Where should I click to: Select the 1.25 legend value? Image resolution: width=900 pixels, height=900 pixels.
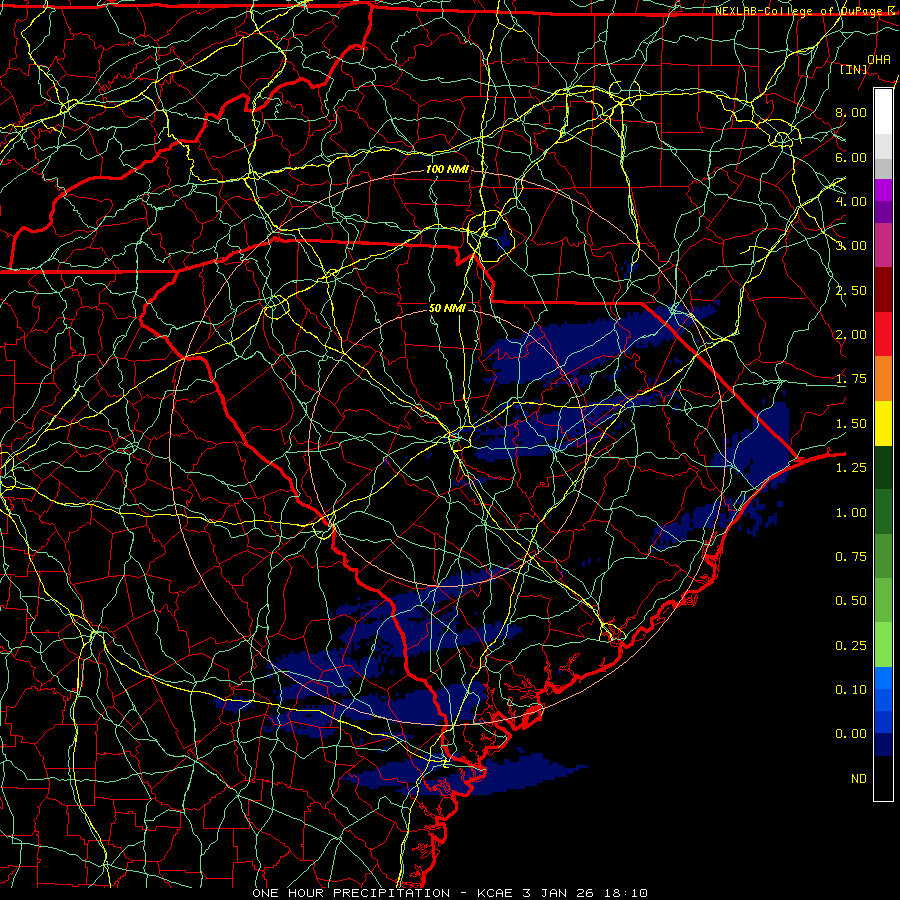point(851,468)
